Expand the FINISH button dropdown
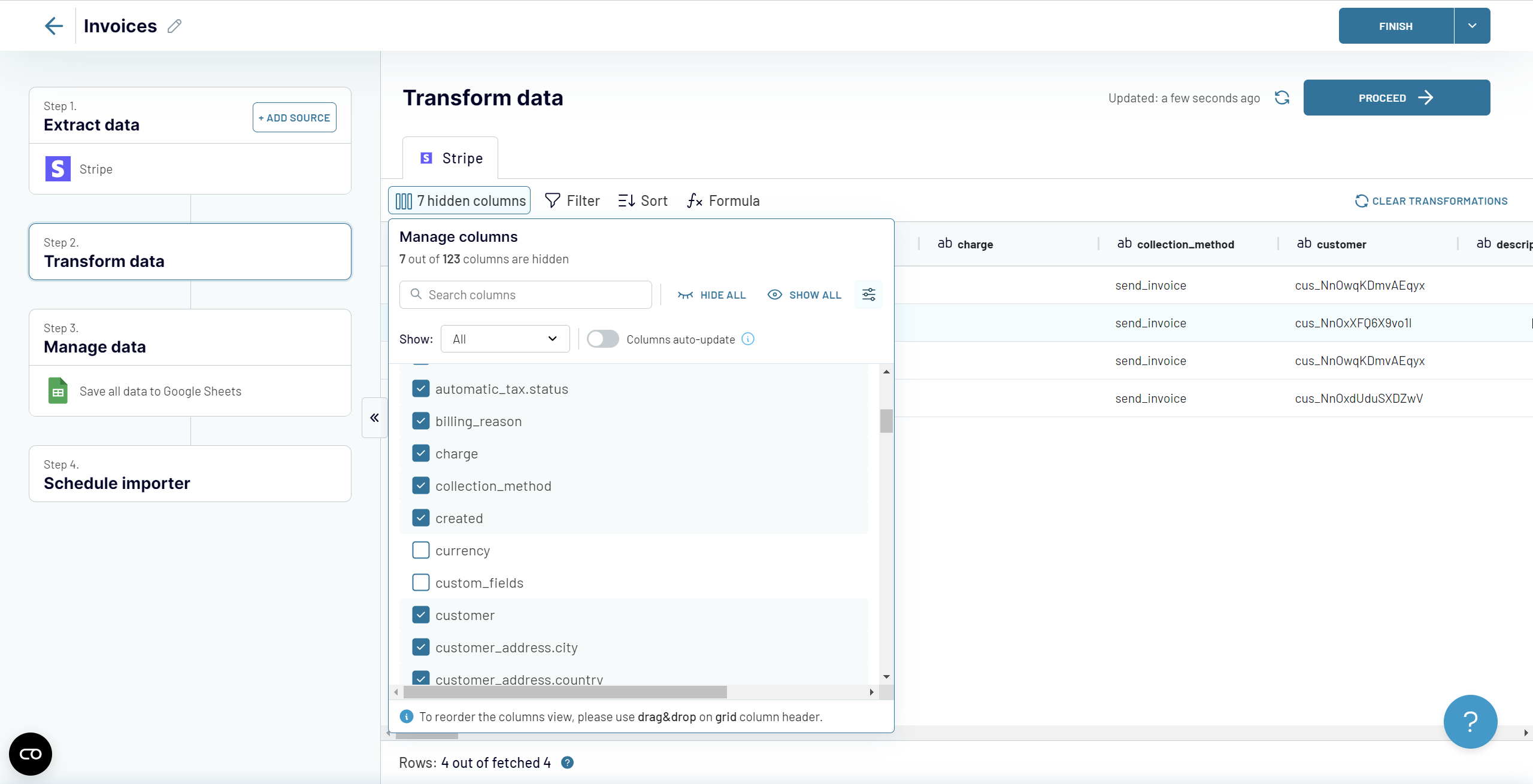The image size is (1533, 784). click(x=1472, y=26)
